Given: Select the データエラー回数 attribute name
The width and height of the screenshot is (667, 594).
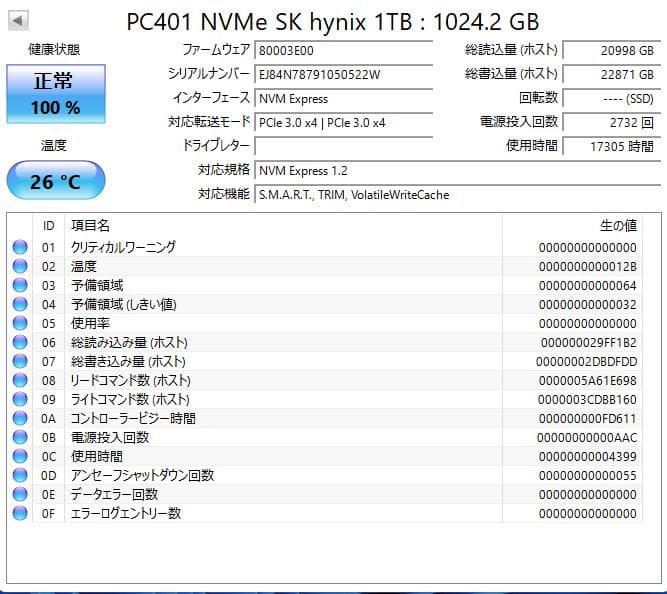Looking at the screenshot, I should [114, 494].
